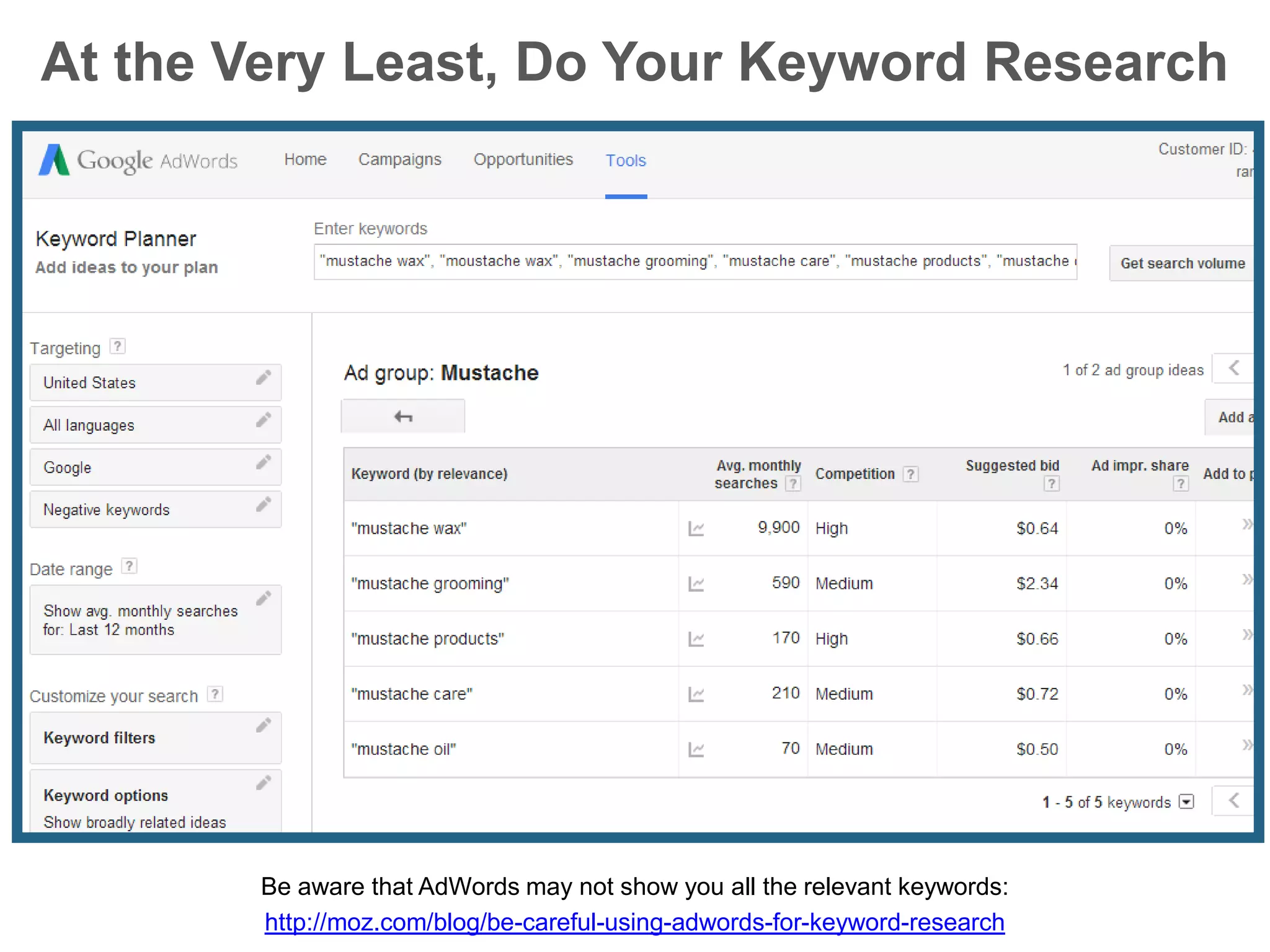1270x952 pixels.
Task: Open the keywords-per-page dropdown arrow
Action: pos(1186,801)
